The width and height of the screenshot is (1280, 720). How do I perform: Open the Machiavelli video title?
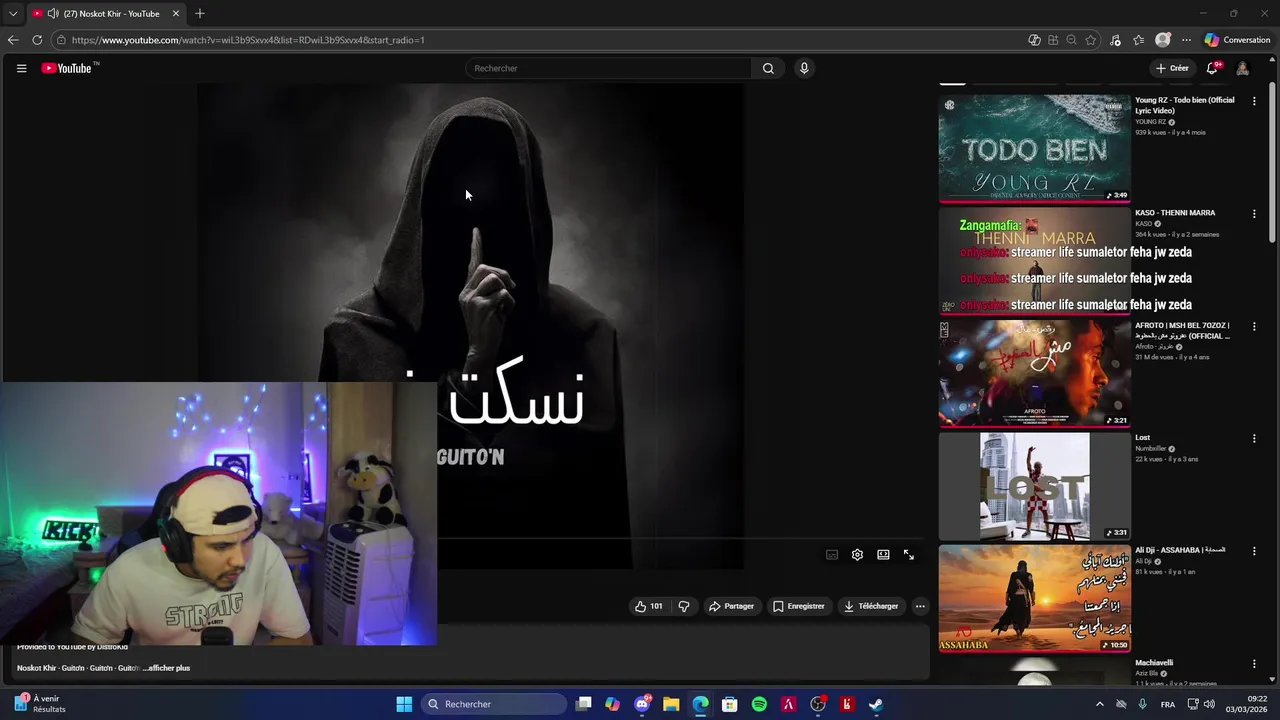click(x=1154, y=663)
